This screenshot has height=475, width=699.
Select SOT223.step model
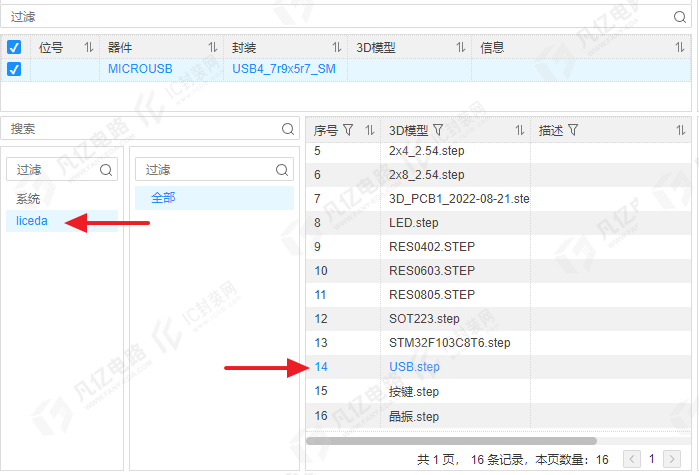click(x=424, y=319)
